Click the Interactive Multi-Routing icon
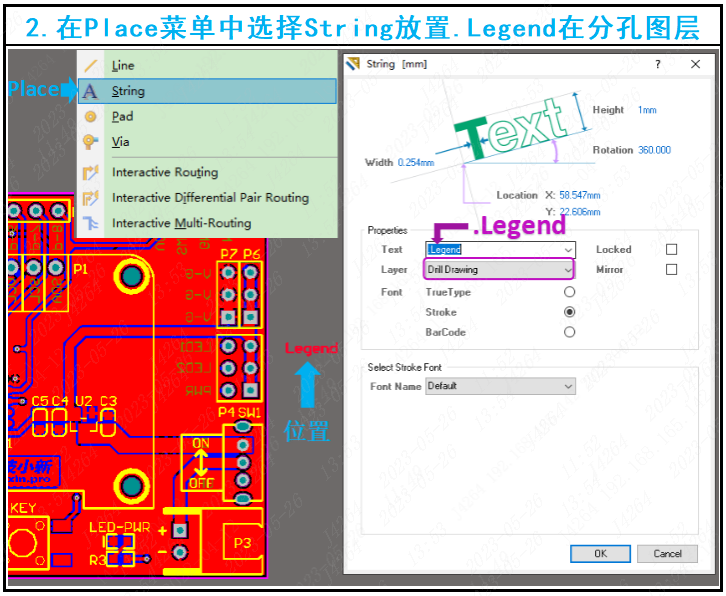The image size is (726, 596). tap(91, 223)
